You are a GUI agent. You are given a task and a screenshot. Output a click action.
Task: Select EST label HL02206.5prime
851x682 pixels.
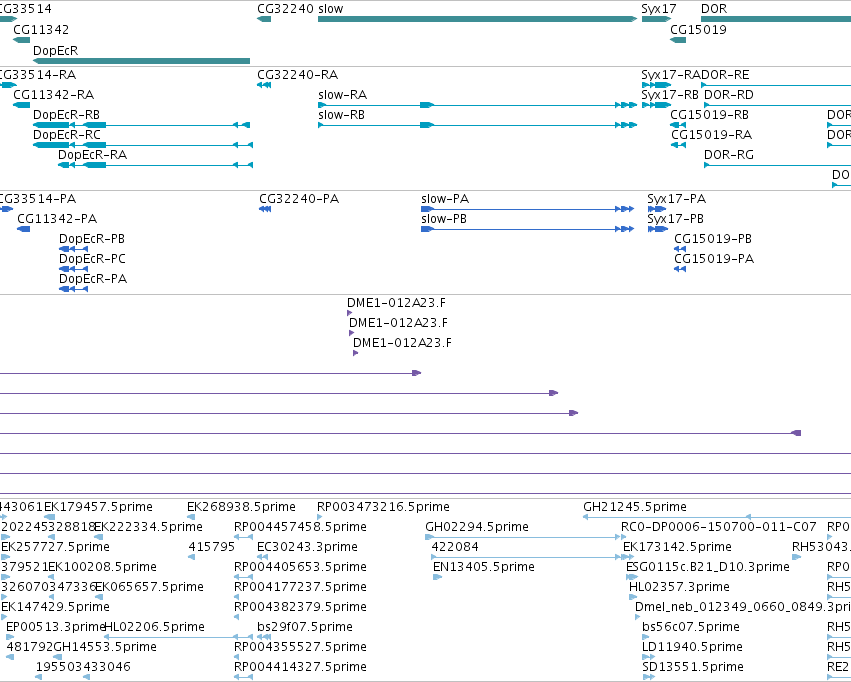(x=155, y=628)
